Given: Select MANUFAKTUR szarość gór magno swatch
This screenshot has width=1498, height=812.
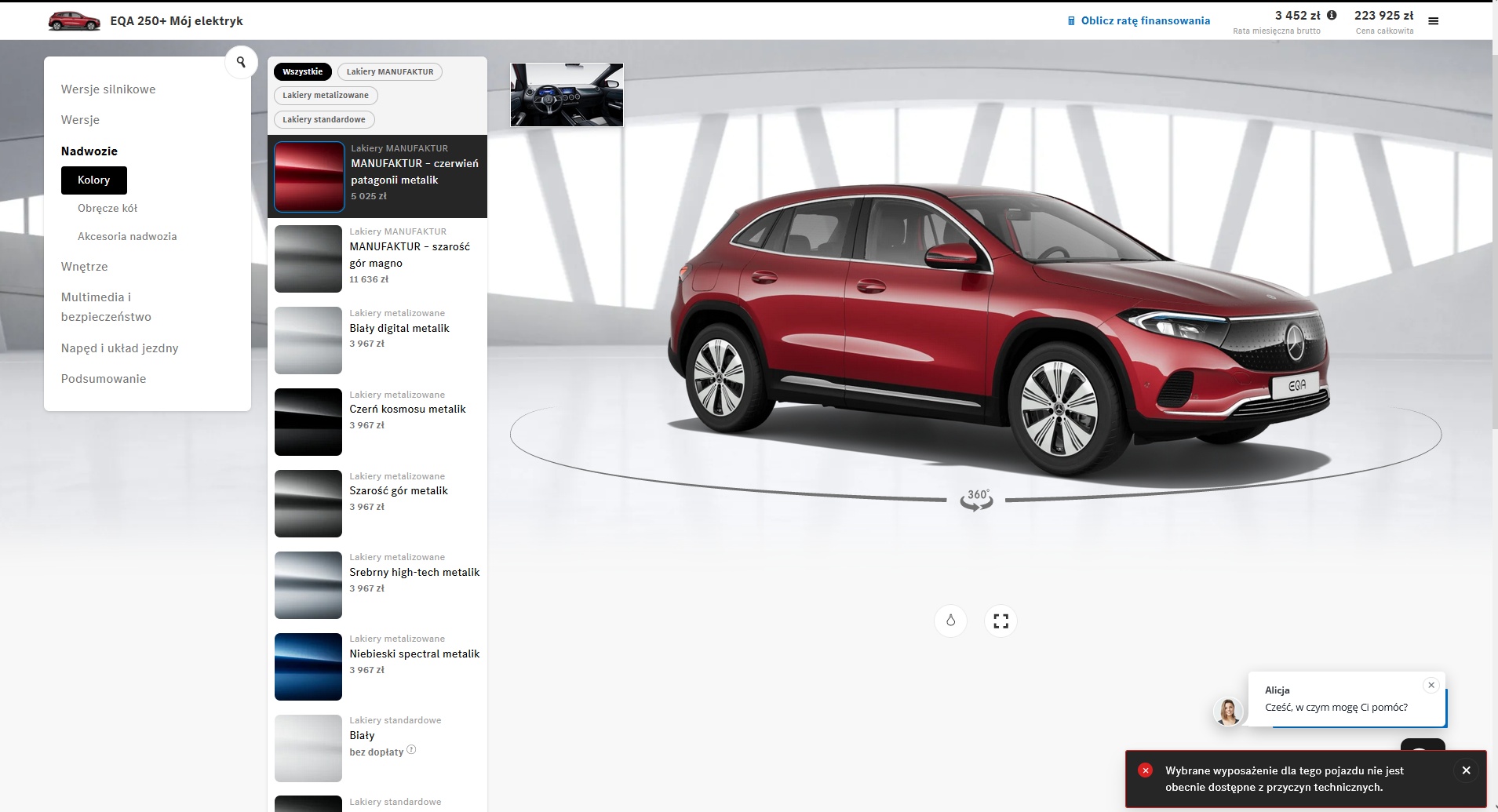Looking at the screenshot, I should pos(308,259).
